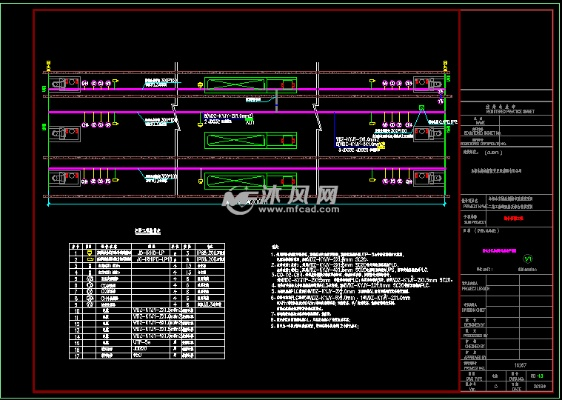
Task: Select the yellow rectangle symbol in table row 2
Action: [89, 259]
